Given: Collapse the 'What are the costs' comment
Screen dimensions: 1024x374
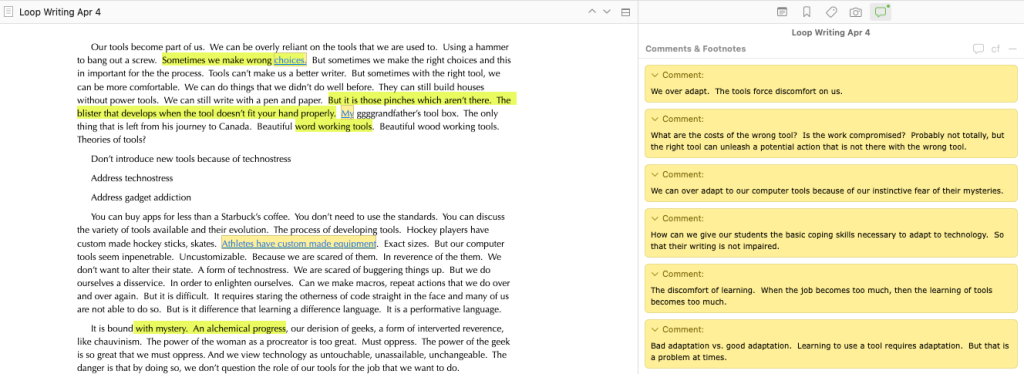Looking at the screenshot, I should pyautogui.click(x=655, y=119).
